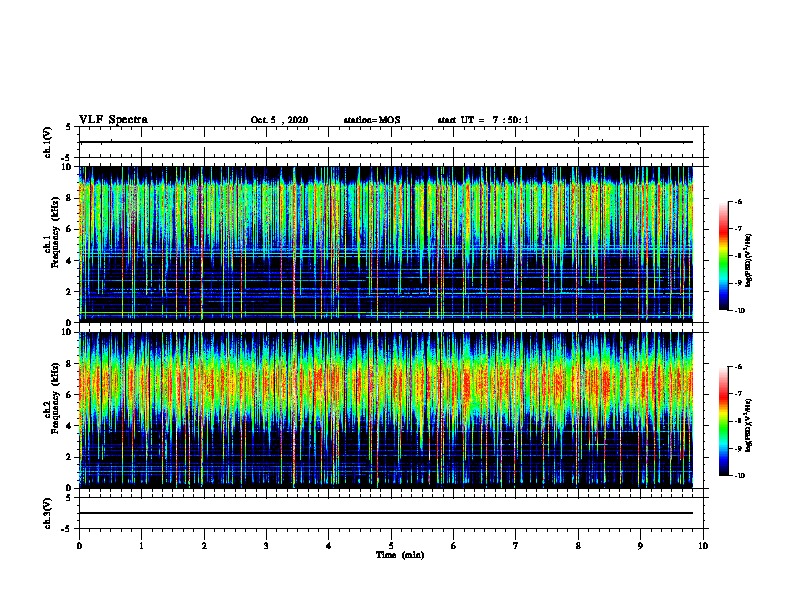Click the ch.2 spectrogram color scale bar
This screenshot has width=792, height=612.
[x=724, y=421]
